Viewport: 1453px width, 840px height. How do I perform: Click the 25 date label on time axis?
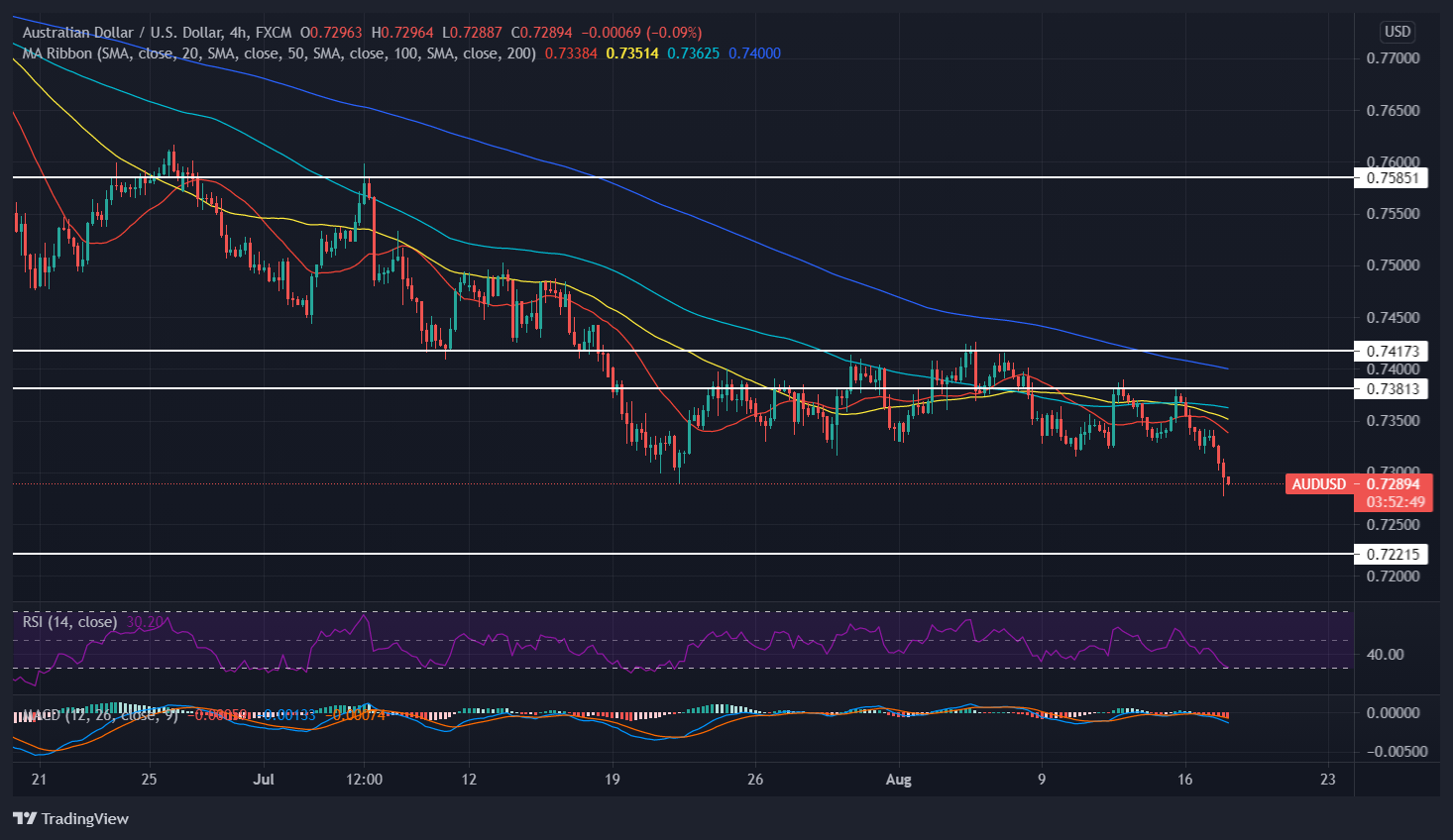[149, 780]
